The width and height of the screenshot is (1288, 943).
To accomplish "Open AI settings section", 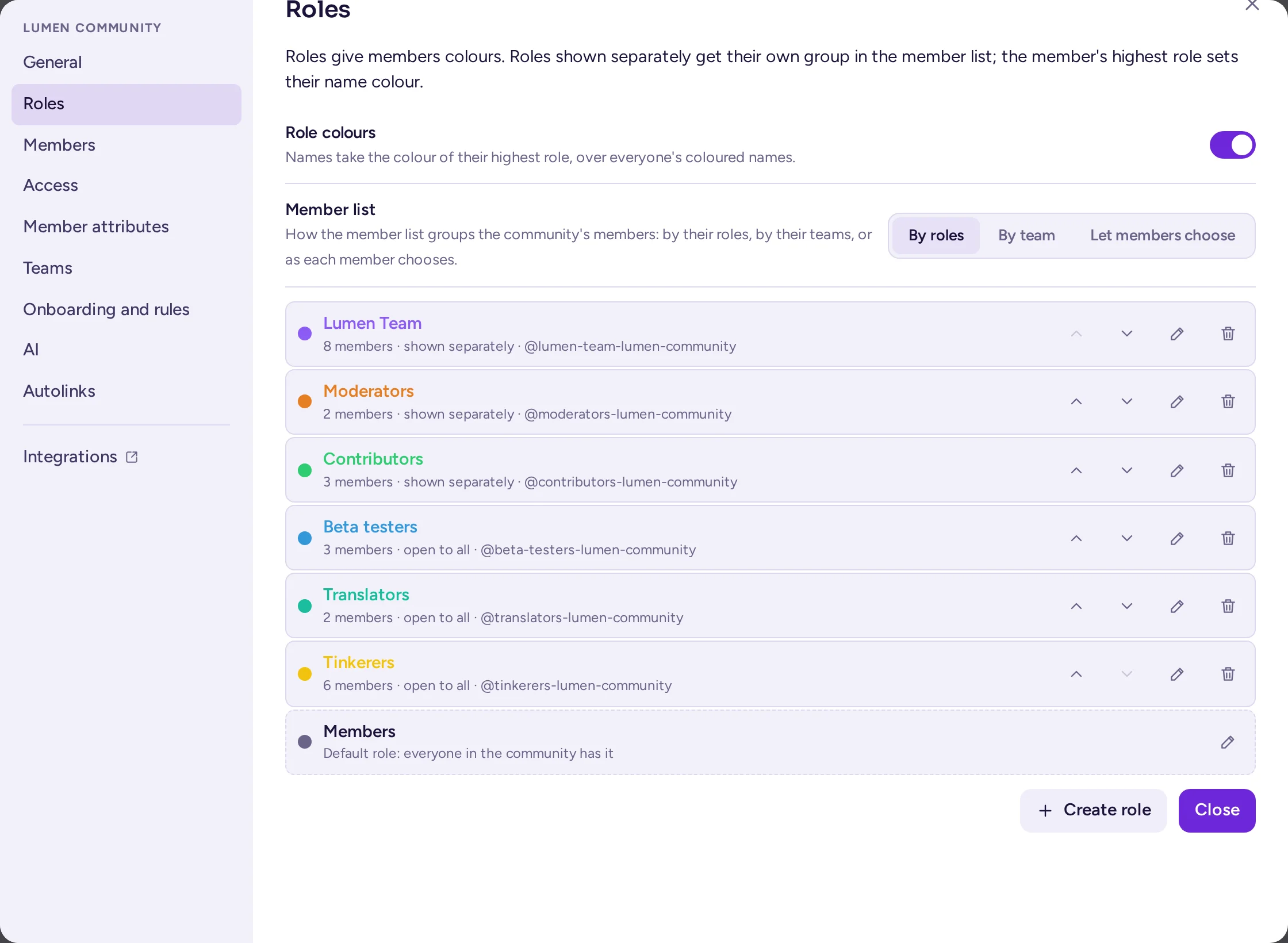I will (126, 350).
